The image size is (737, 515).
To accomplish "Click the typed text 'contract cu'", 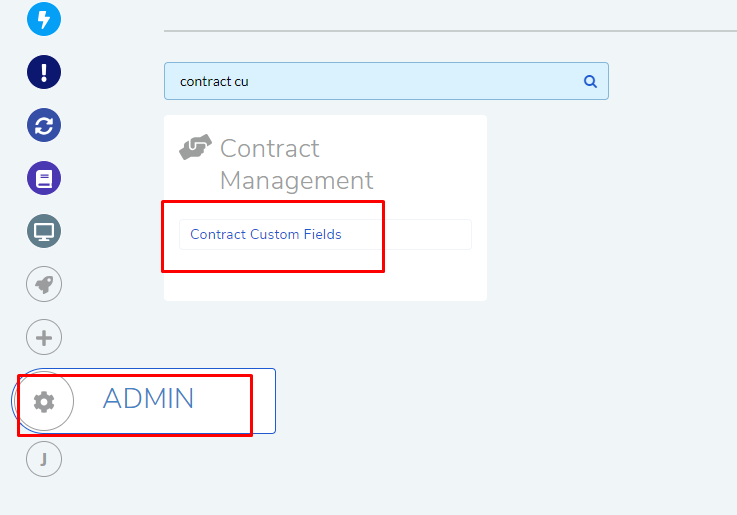I will [x=214, y=82].
